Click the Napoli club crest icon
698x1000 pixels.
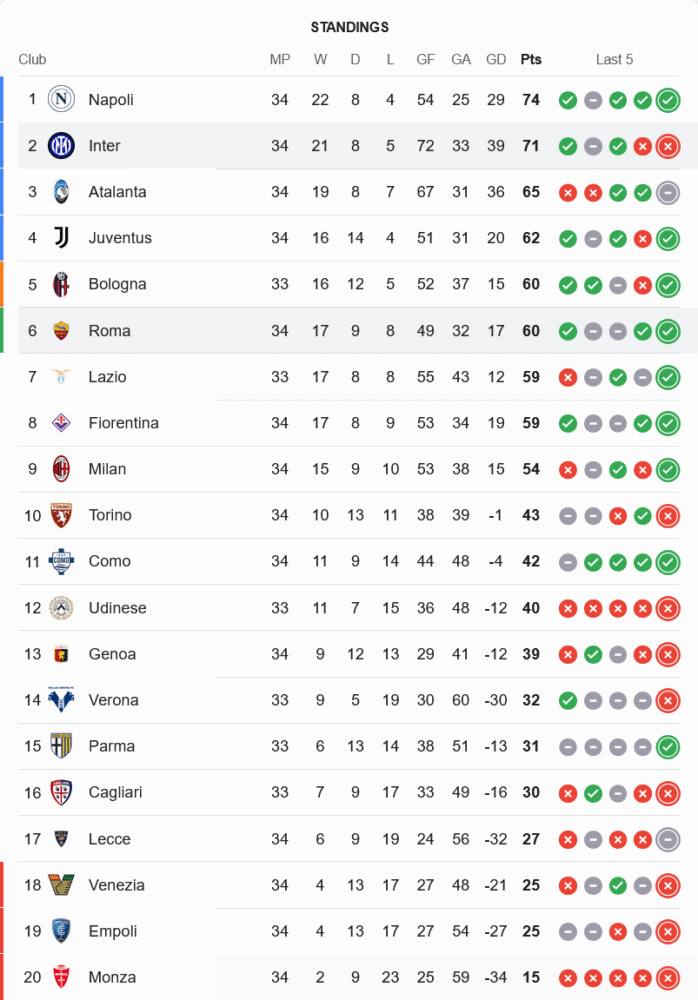point(61,99)
